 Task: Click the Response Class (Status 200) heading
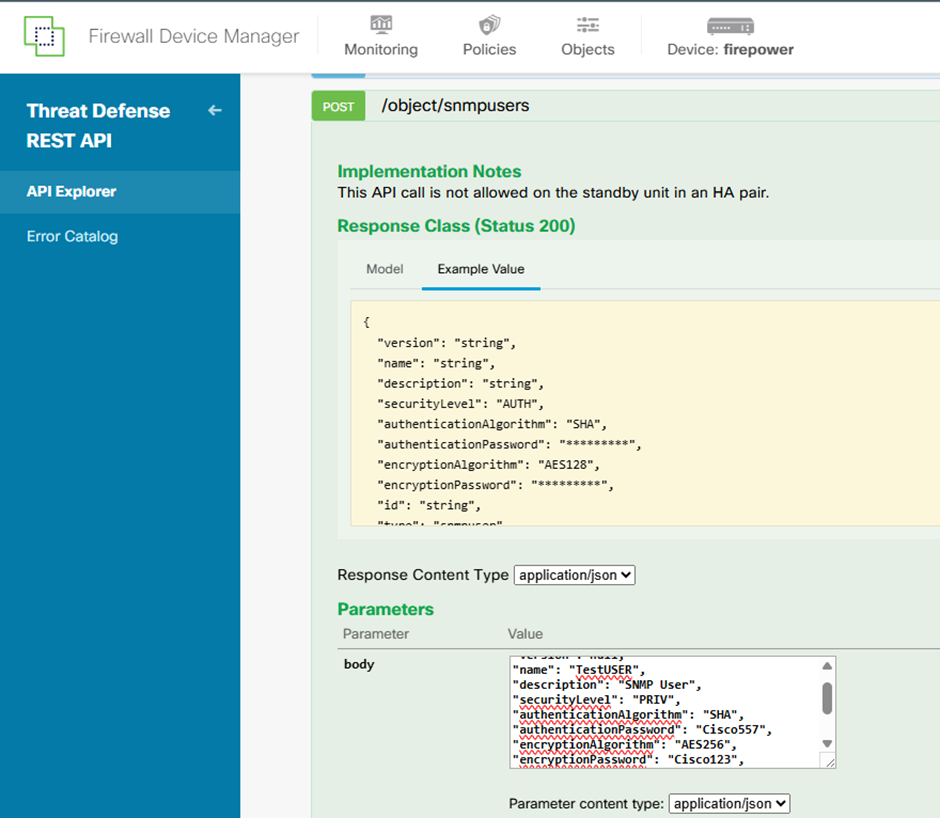pyautogui.click(x=456, y=226)
